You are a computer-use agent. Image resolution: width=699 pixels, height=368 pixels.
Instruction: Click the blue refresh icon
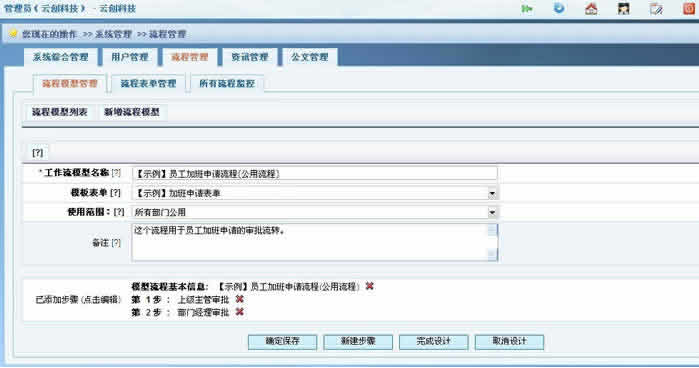(x=559, y=8)
